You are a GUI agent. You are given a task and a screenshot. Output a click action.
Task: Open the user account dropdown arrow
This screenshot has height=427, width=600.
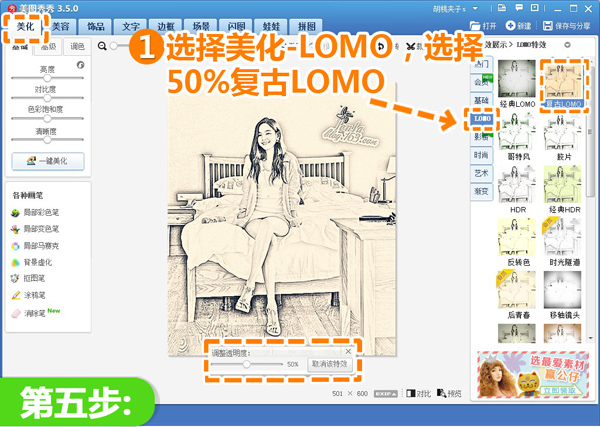[x=475, y=8]
